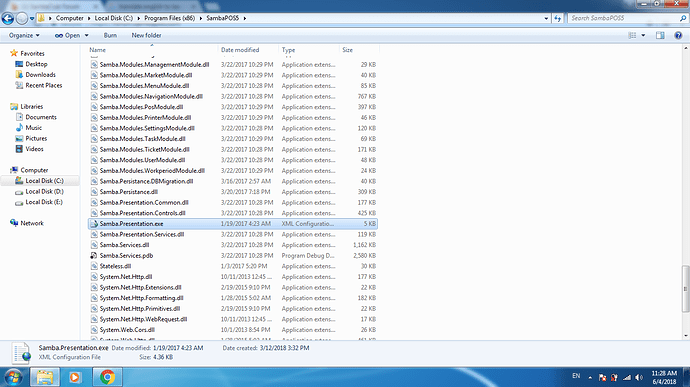
Task: Show hidden tray icons arrow
Action: [590, 377]
